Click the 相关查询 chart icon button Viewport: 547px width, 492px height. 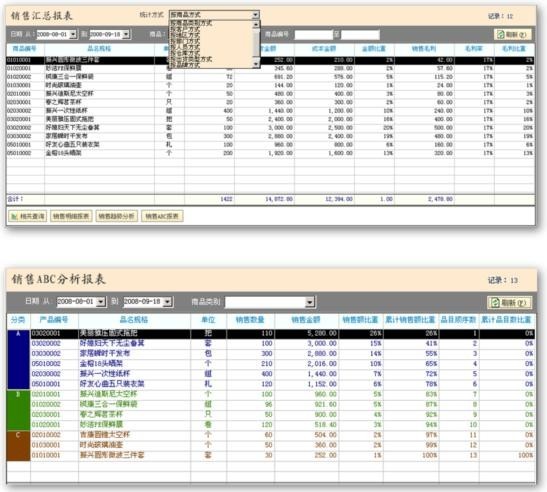point(27,216)
